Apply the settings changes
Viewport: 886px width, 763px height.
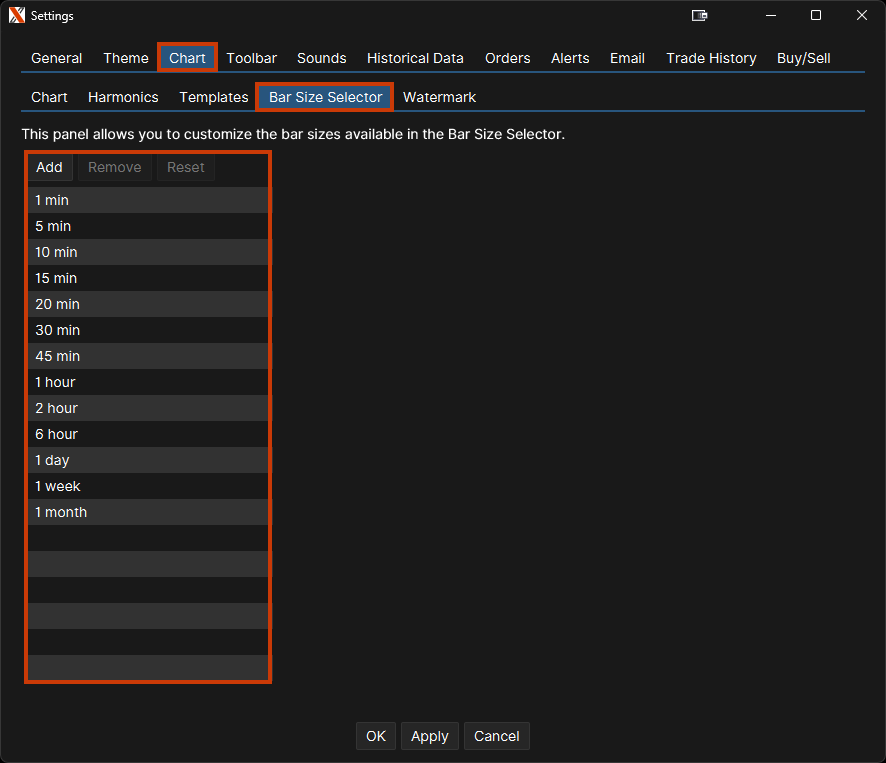point(430,736)
